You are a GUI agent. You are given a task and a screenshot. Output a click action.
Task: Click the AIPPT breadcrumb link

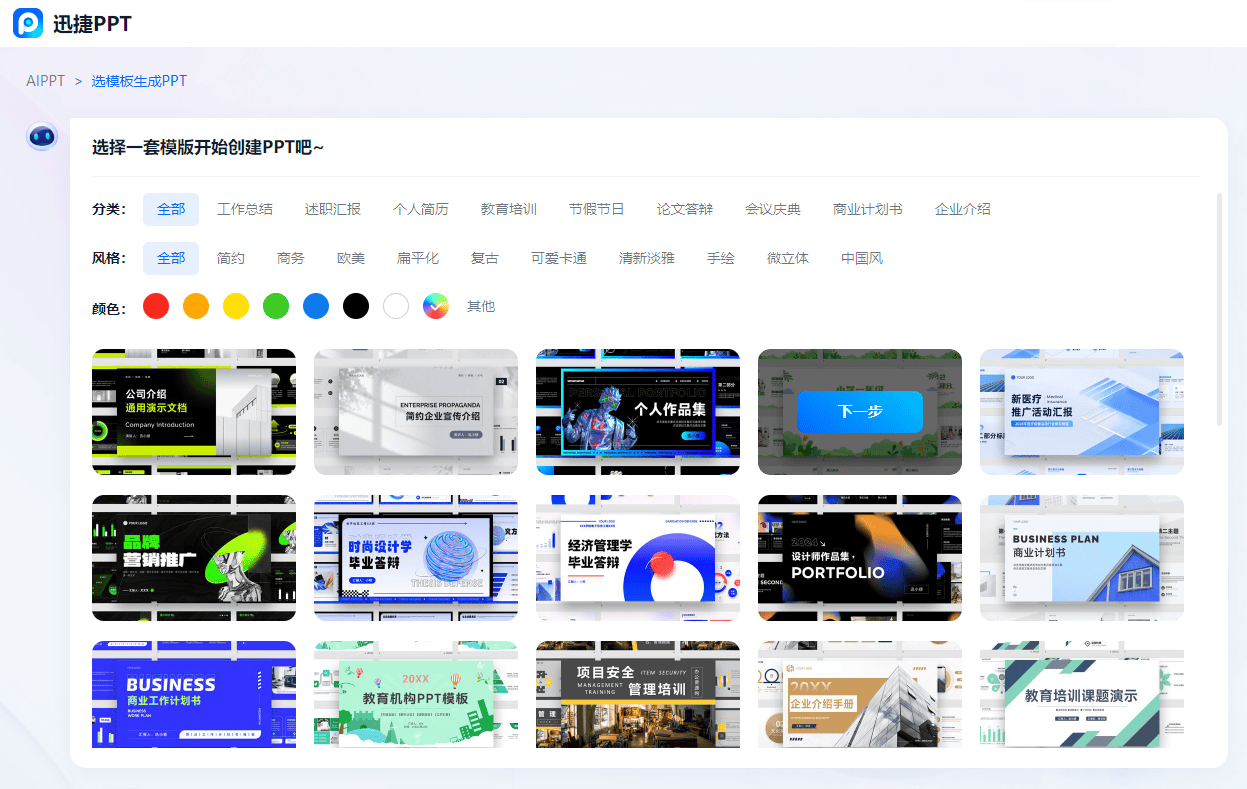[45, 81]
